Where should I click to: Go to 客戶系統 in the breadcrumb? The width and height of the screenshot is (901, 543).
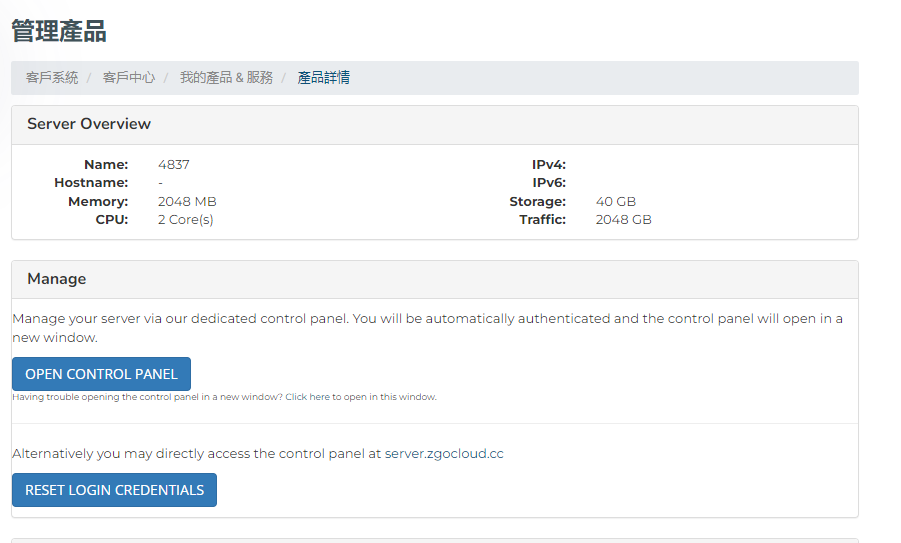(52, 78)
